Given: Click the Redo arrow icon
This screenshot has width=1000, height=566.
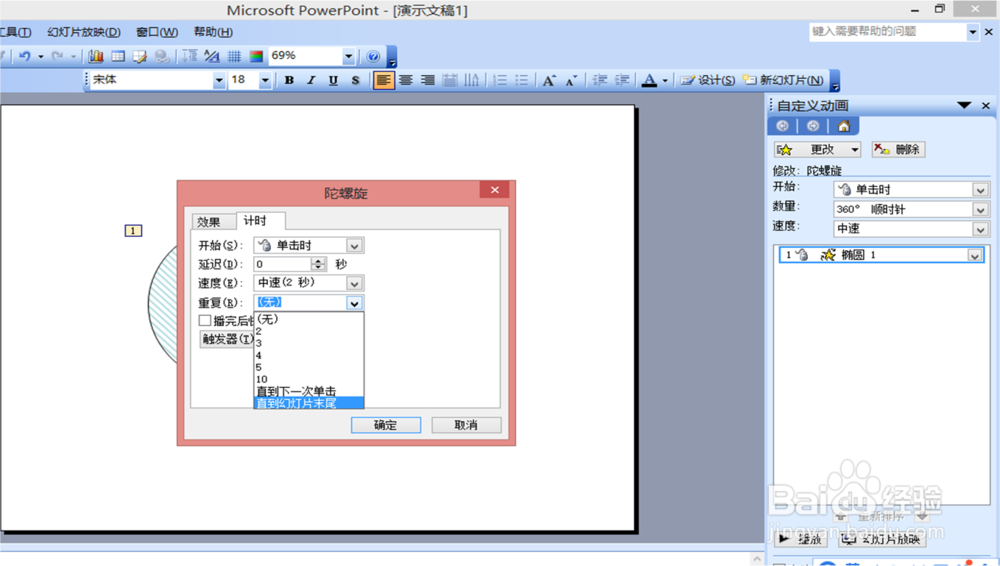Looking at the screenshot, I should 57,56.
